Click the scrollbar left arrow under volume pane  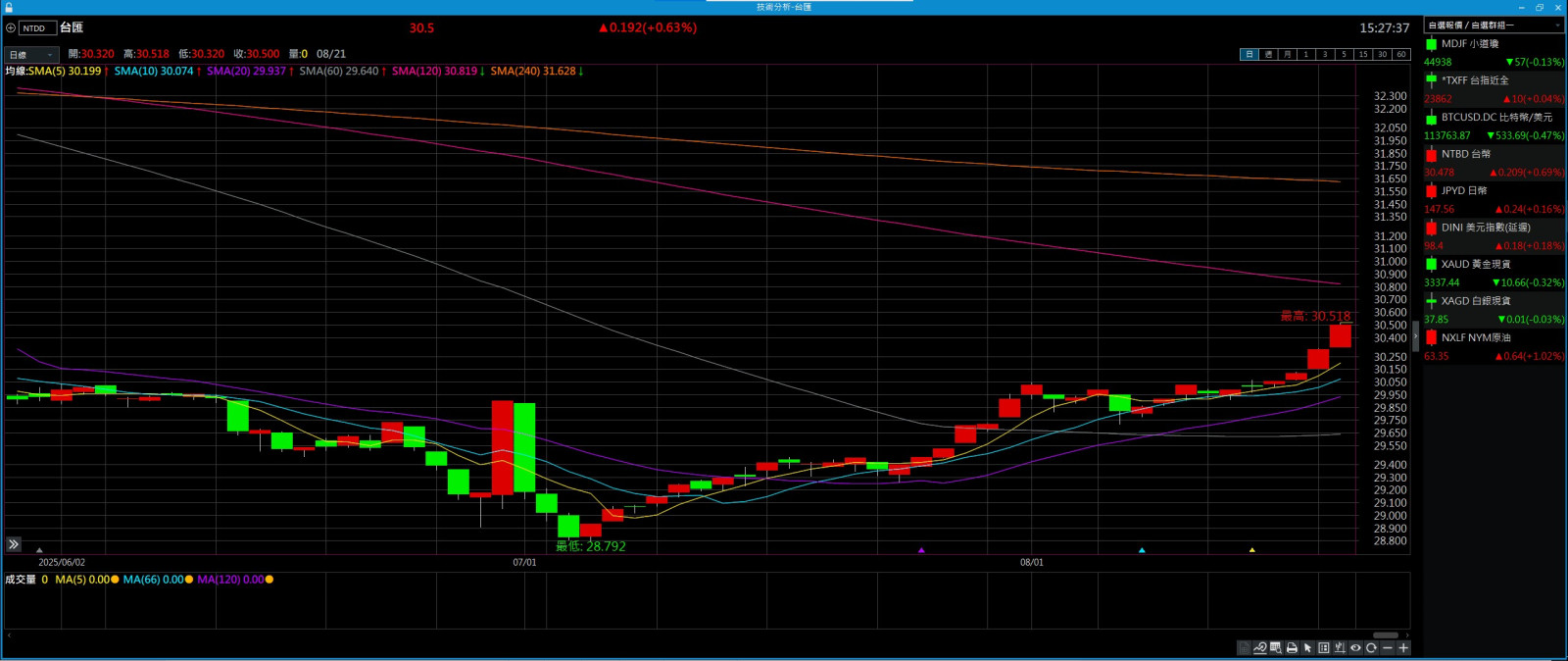point(9,635)
